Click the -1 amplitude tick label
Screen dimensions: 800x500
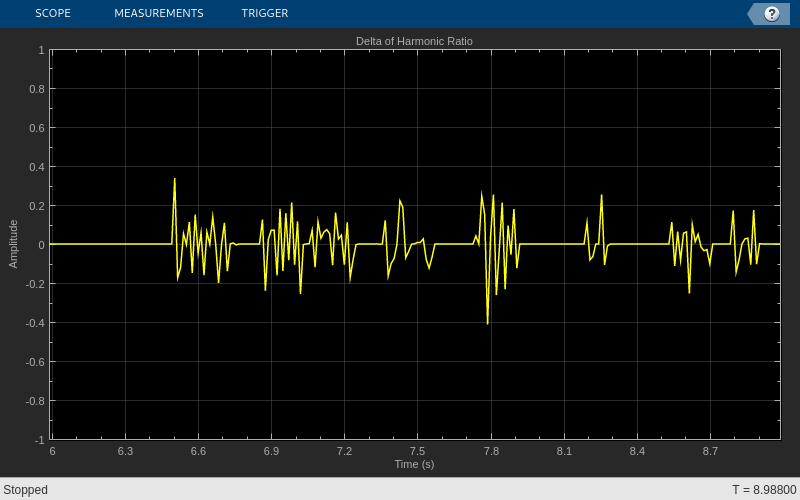pyautogui.click(x=39, y=440)
